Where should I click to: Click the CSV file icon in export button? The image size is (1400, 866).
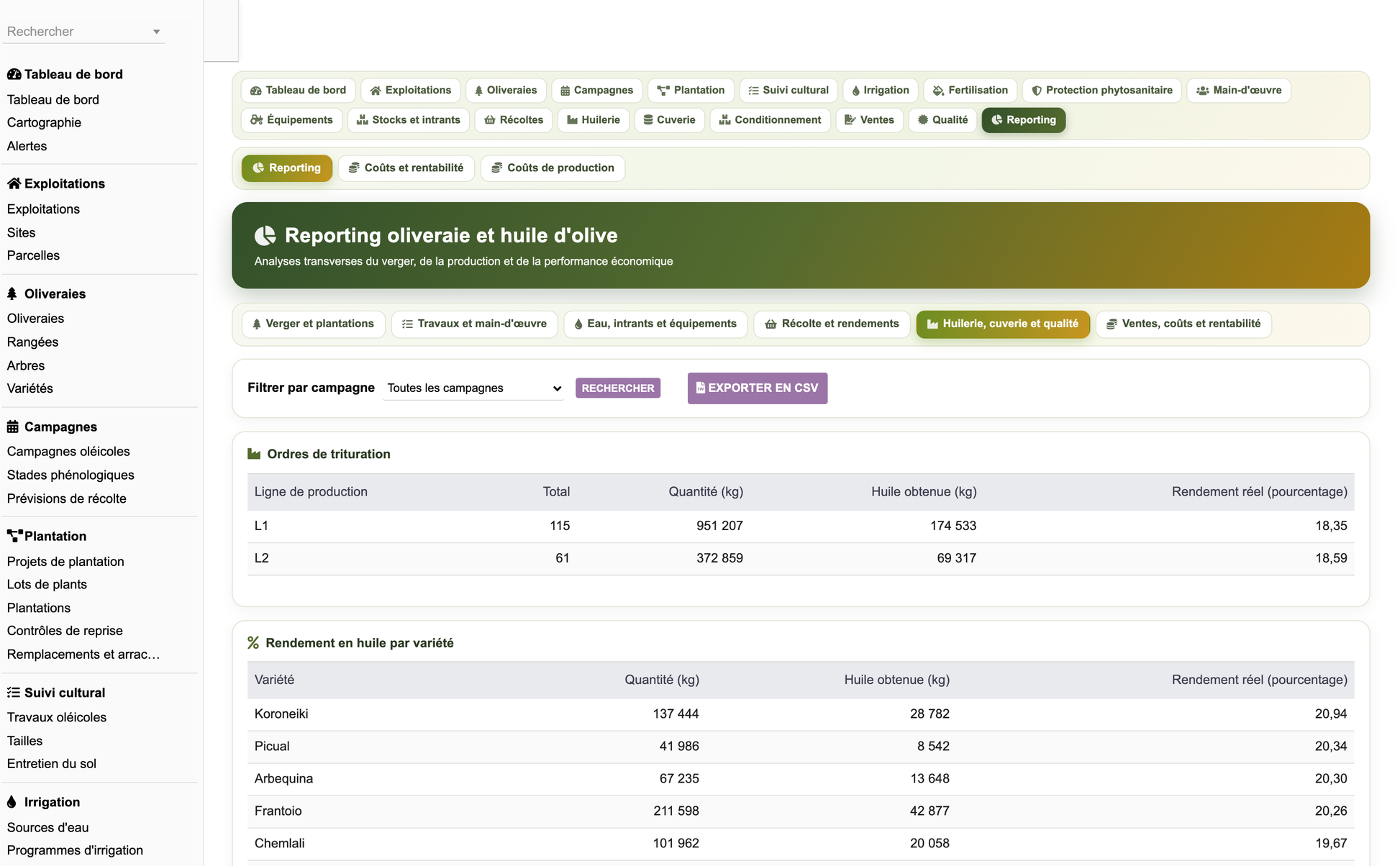[700, 388]
